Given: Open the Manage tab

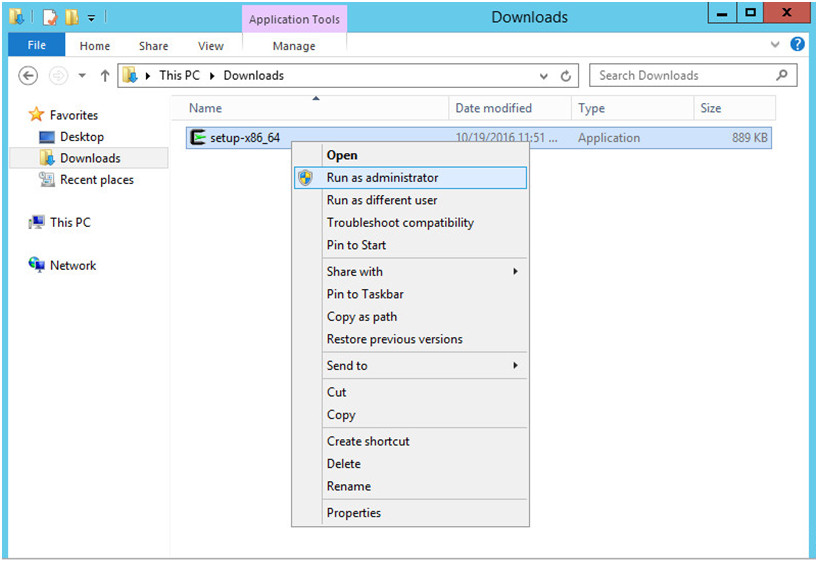Looking at the screenshot, I should 294,46.
